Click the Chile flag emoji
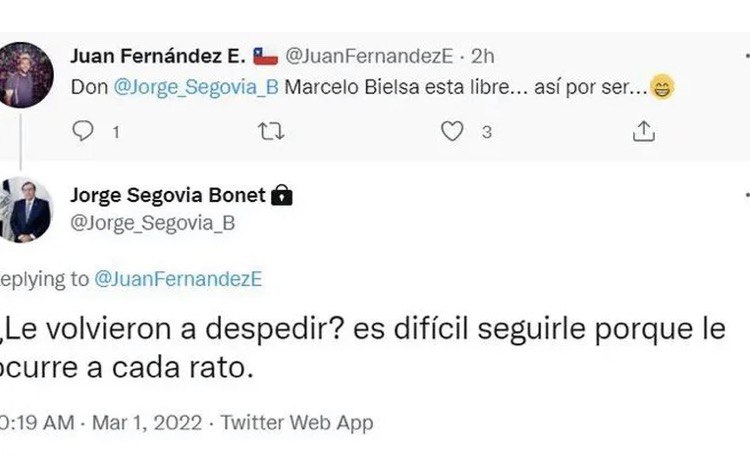 click(x=265, y=57)
